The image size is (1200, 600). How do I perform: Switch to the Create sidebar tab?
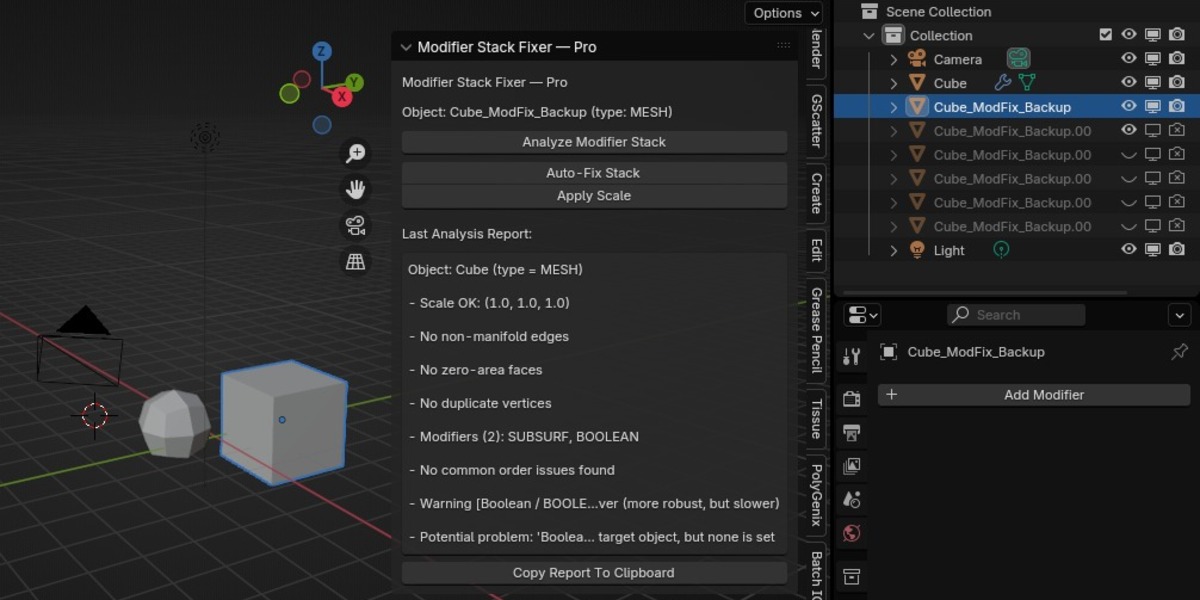816,193
